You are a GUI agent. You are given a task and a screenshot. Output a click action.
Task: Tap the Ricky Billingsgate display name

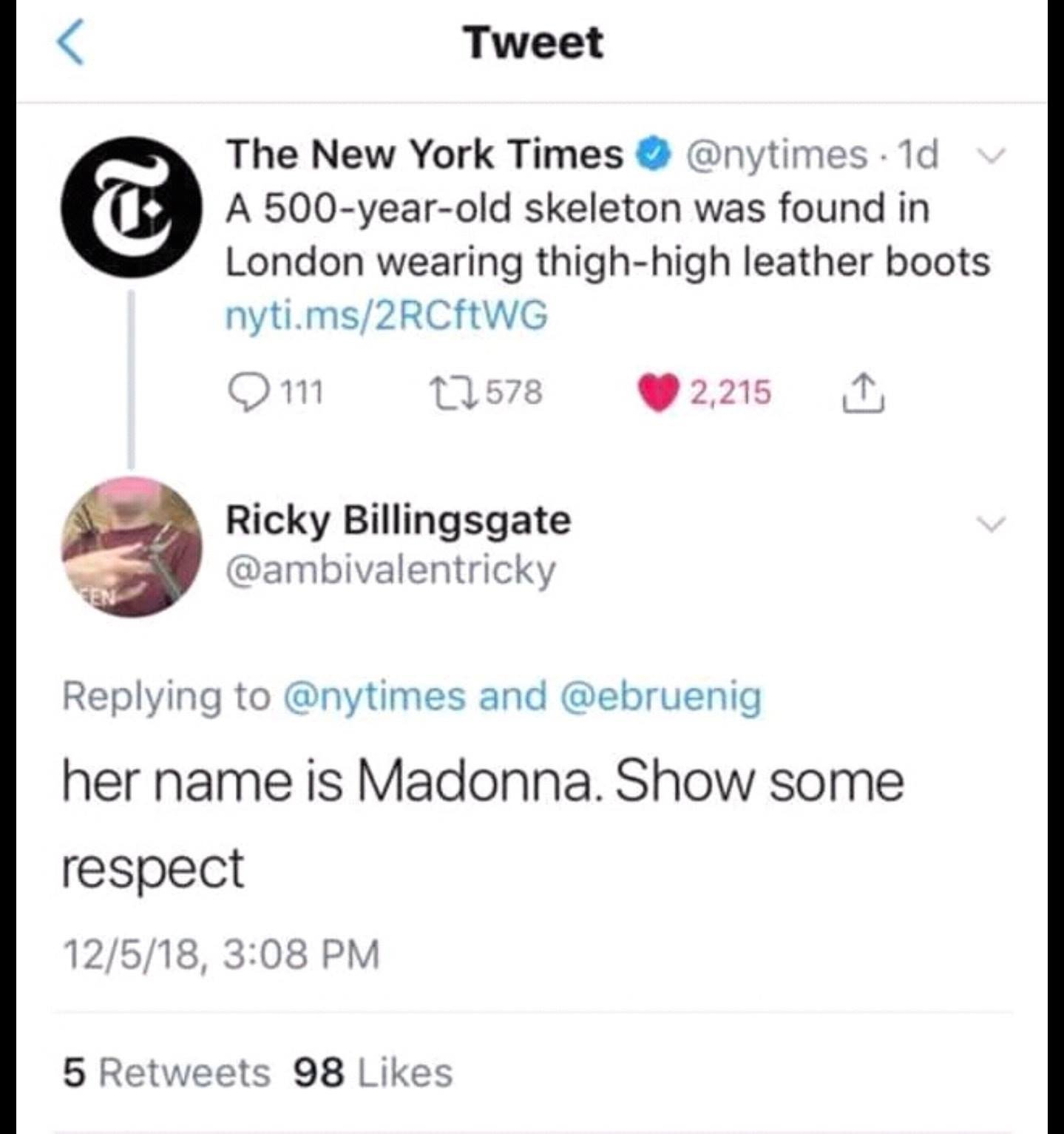tap(398, 520)
